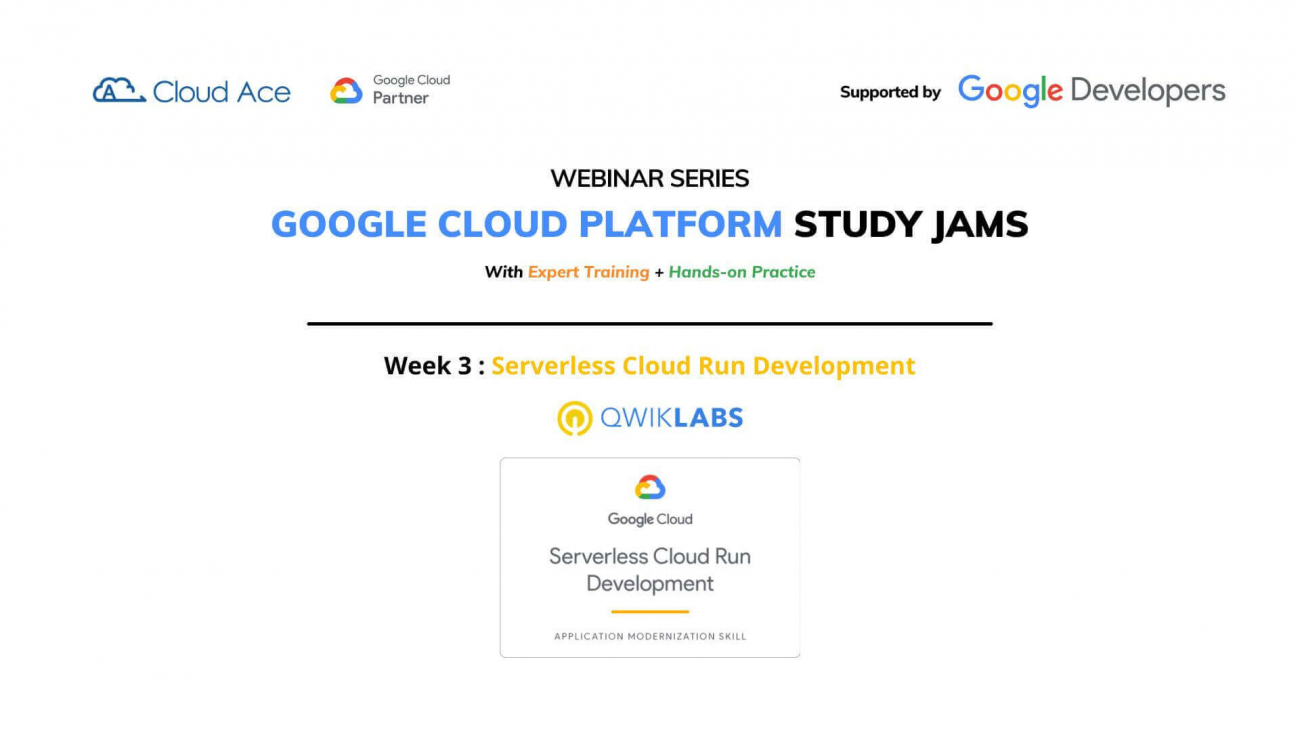Click the APPLICATION MODERNIZATION SKILL caption
This screenshot has height=731, width=1300.
(x=649, y=635)
